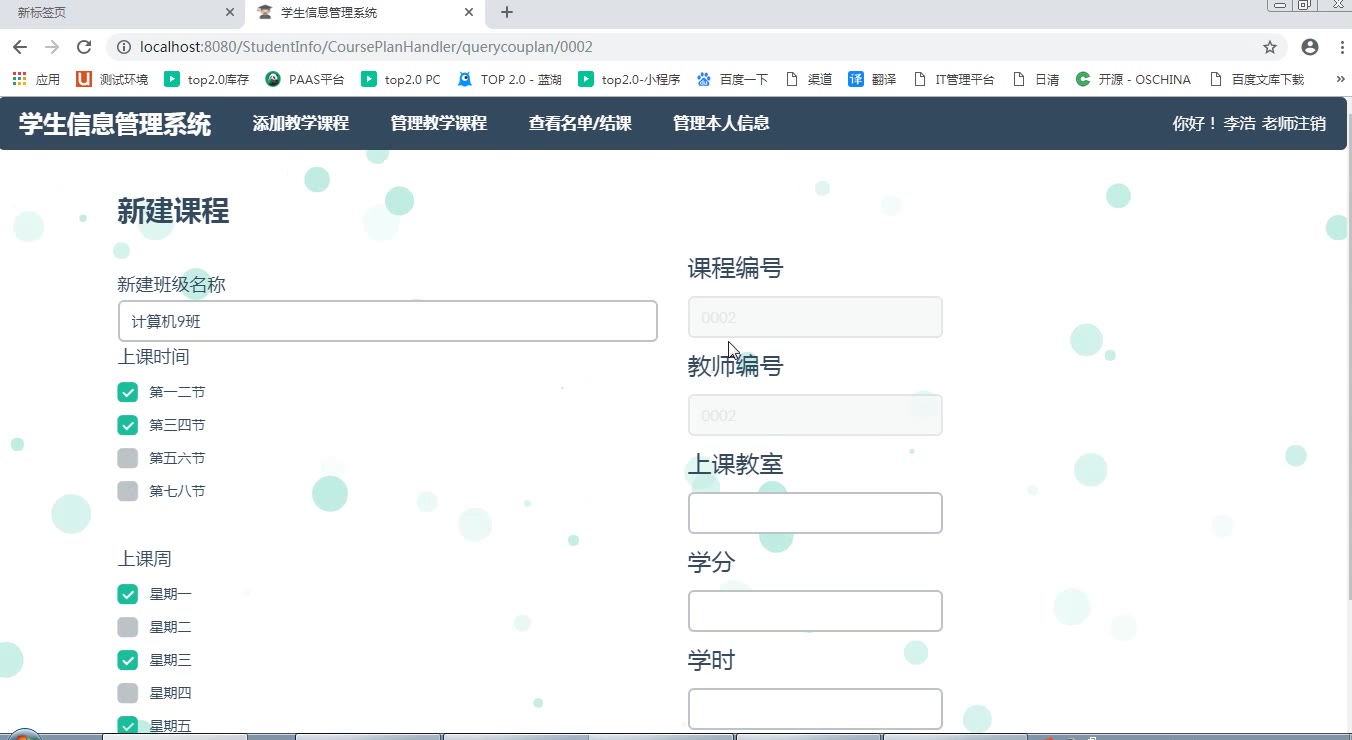Uncheck the 第一二节 checkbox

point(127,392)
